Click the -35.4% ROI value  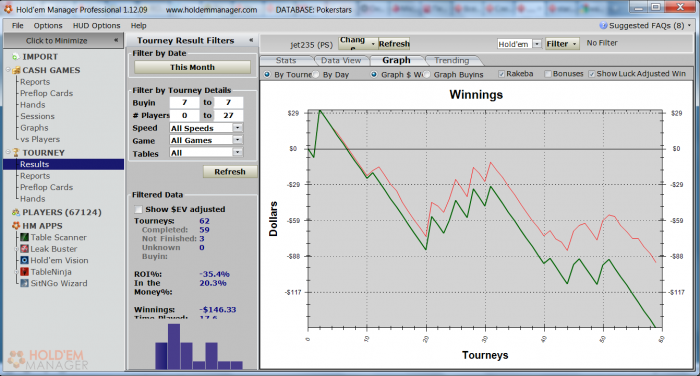tap(214, 274)
